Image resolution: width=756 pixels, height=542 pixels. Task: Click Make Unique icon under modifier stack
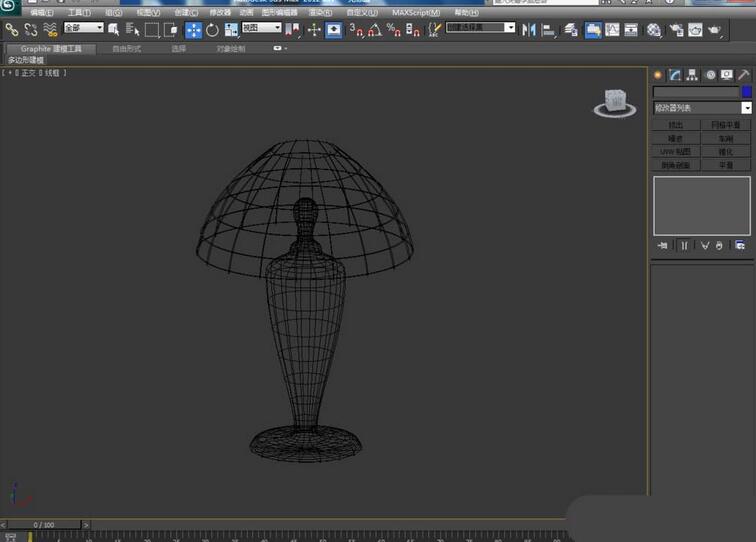pyautogui.click(x=705, y=246)
